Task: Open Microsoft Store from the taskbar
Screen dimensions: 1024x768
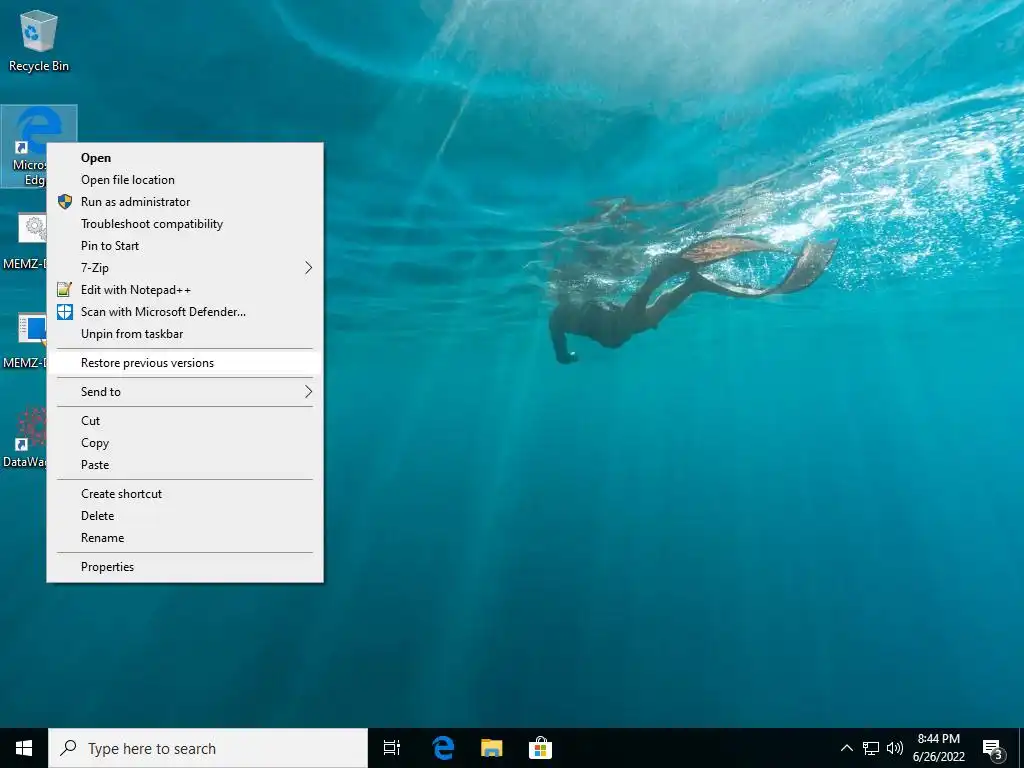Action: [540, 748]
